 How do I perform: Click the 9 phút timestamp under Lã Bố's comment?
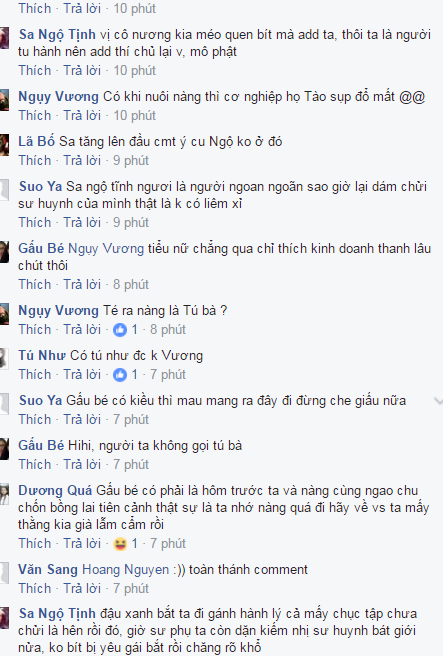point(131,161)
